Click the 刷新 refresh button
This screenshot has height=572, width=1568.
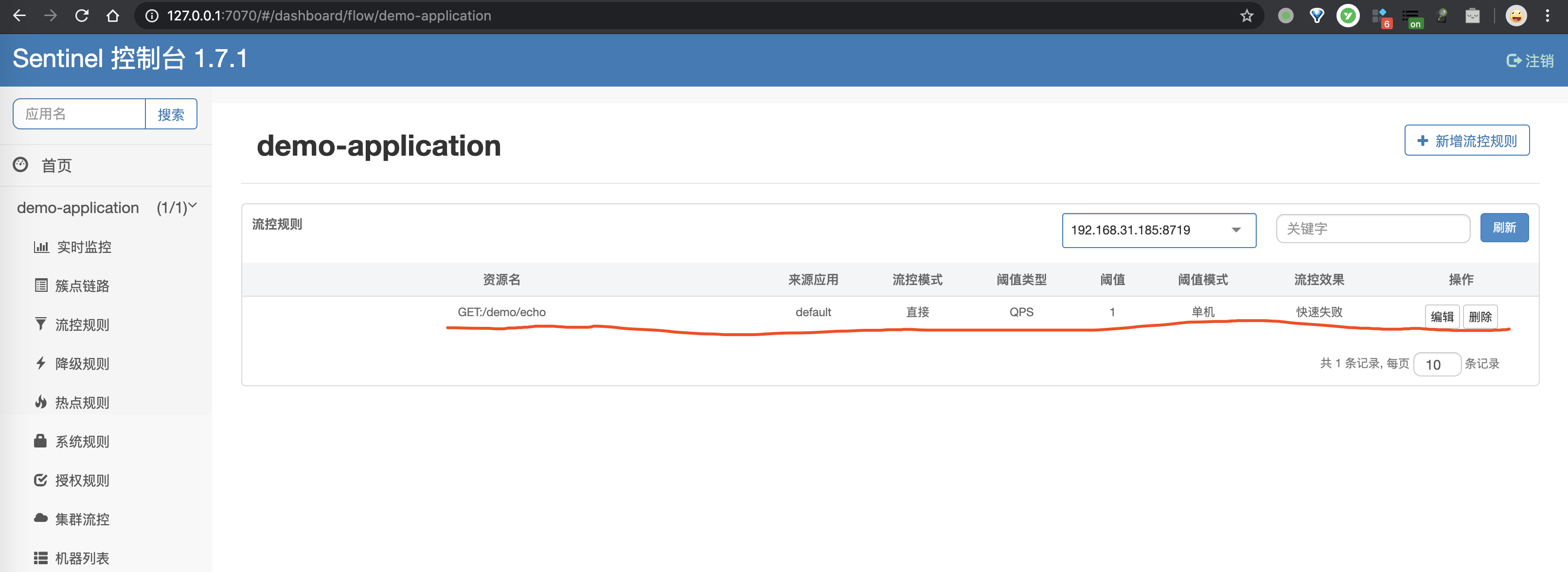1504,228
